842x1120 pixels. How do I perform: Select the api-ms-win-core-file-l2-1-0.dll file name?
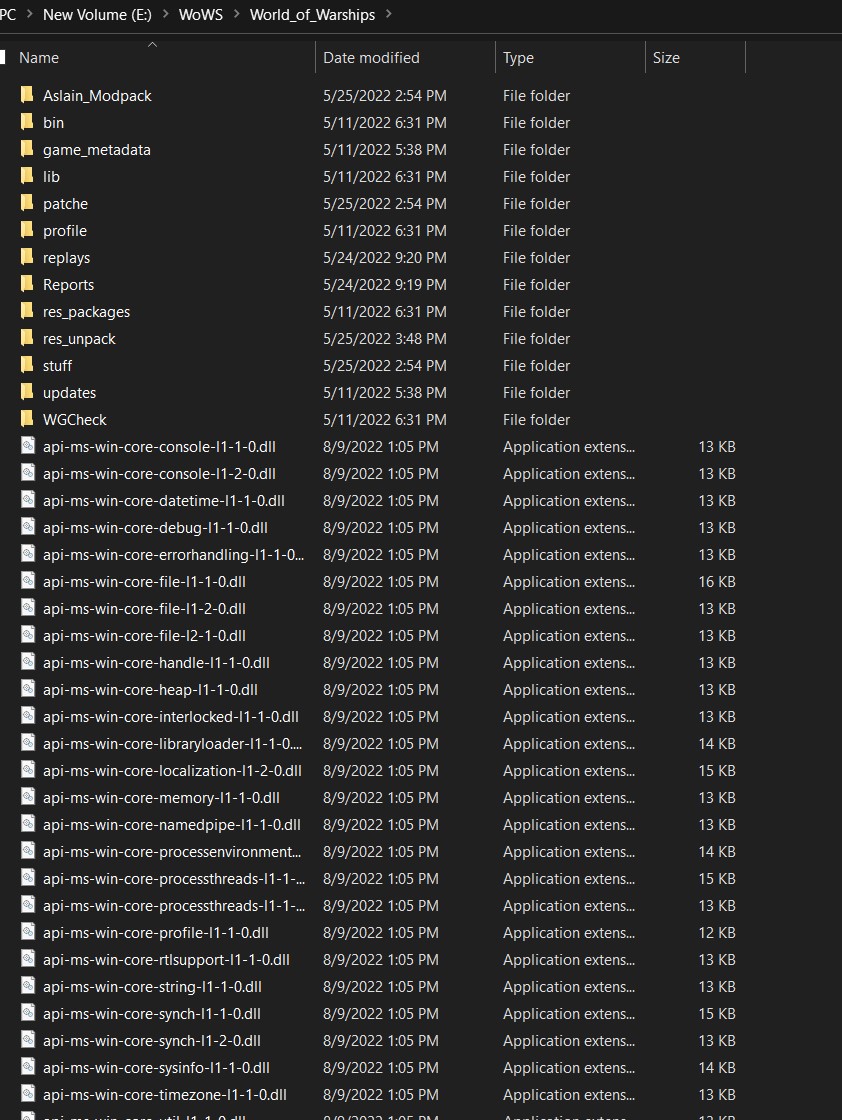144,636
